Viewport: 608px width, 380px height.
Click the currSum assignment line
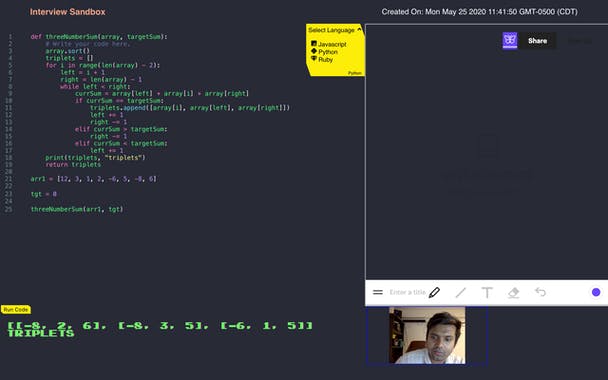click(x=162, y=93)
